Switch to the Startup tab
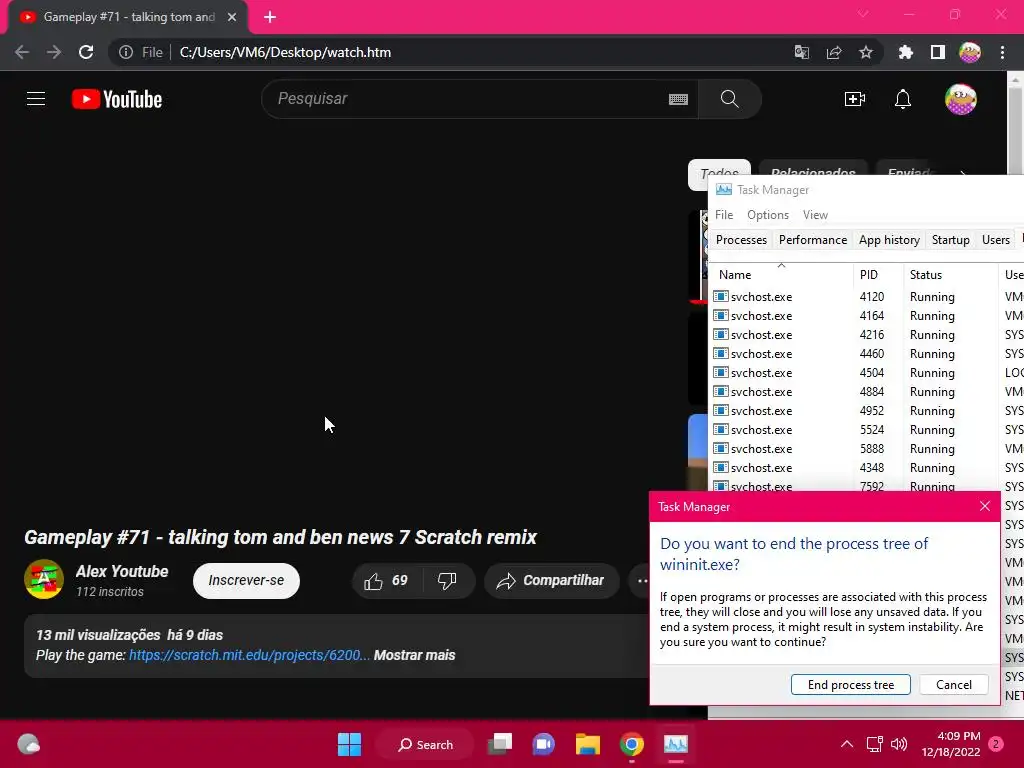Screen dimensions: 1024x768 pos(950,240)
